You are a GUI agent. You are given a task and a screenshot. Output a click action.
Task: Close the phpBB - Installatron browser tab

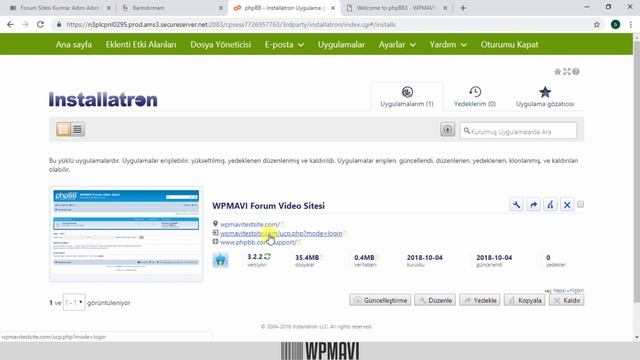333,8
